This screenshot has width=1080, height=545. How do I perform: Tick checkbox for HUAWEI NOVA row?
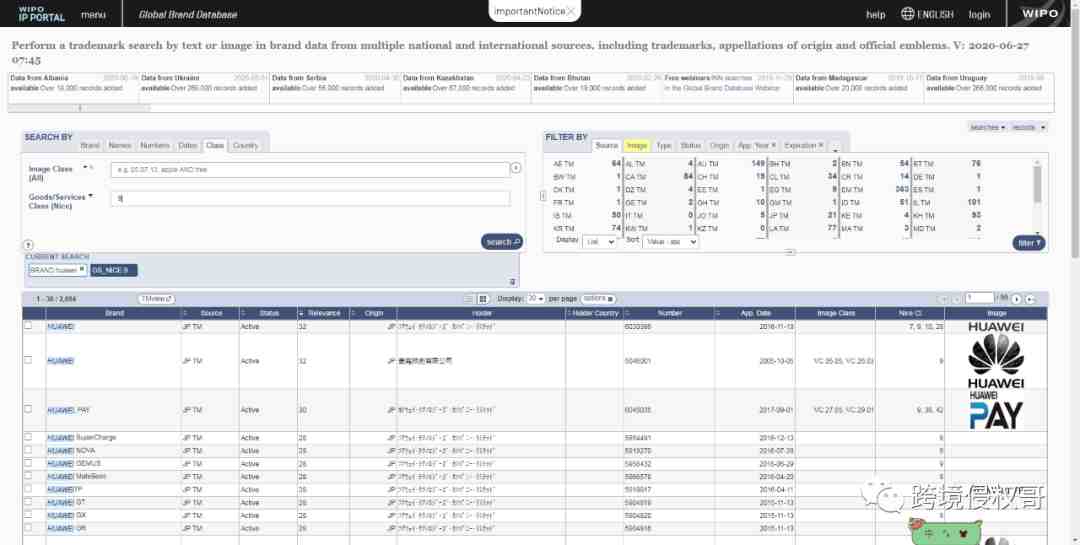pos(28,450)
